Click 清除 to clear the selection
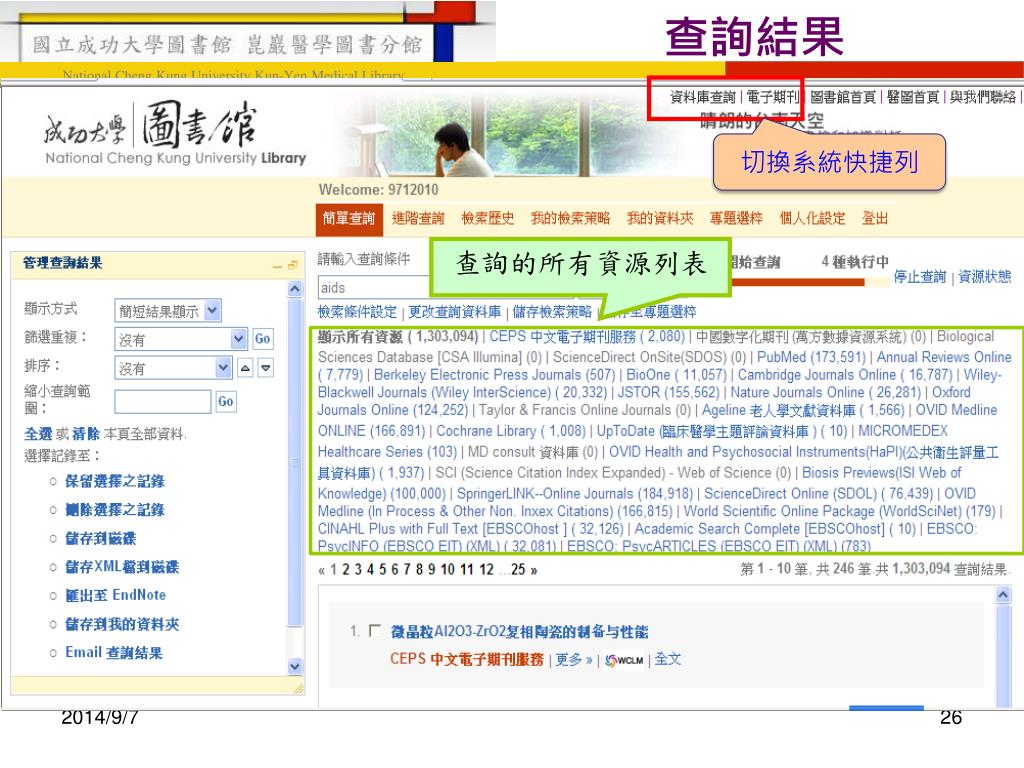The image size is (1024, 768). coord(86,434)
